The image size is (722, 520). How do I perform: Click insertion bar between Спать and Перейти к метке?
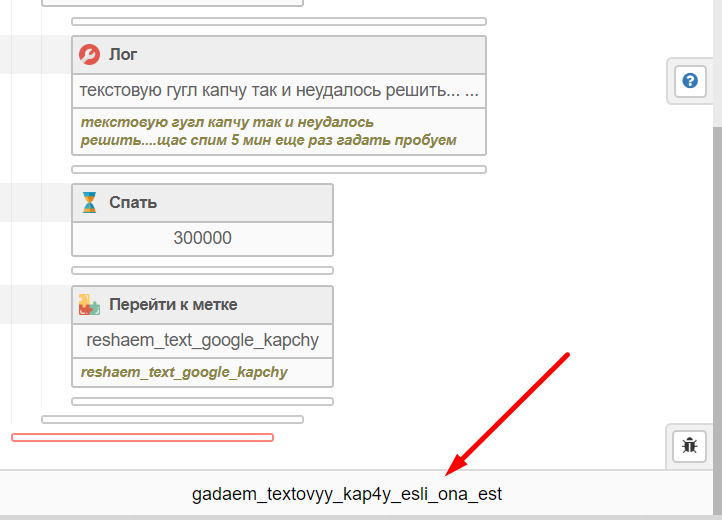click(x=203, y=270)
